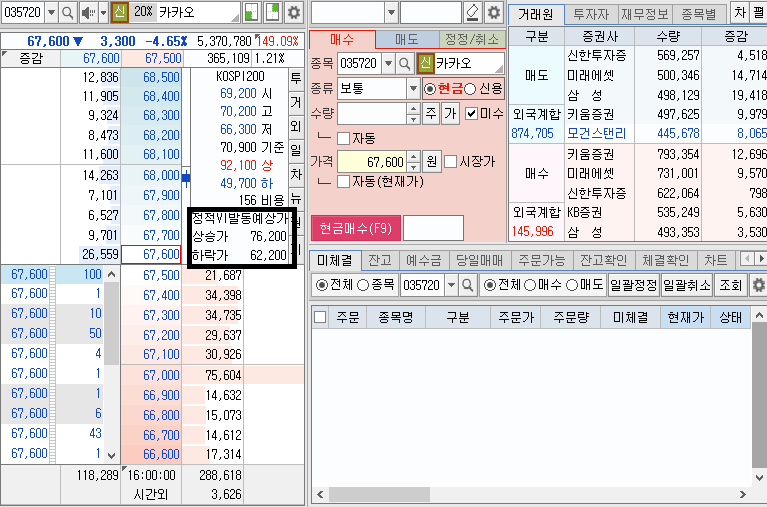
Task: Click the eraser clear icon in the order toolbar
Action: click(473, 12)
